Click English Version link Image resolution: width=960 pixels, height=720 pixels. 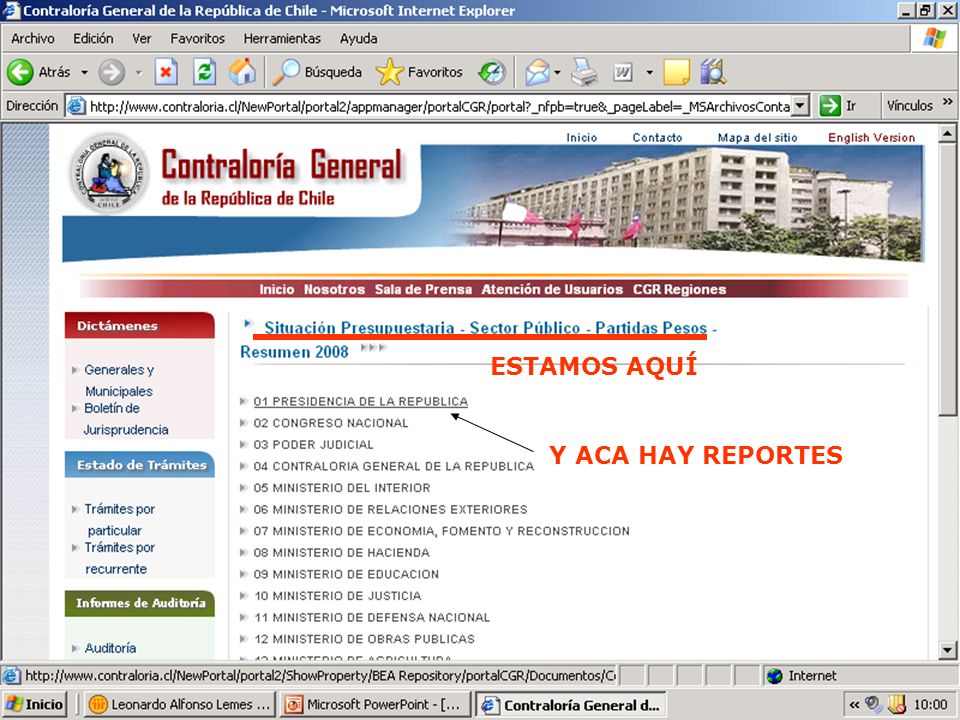pos(871,138)
